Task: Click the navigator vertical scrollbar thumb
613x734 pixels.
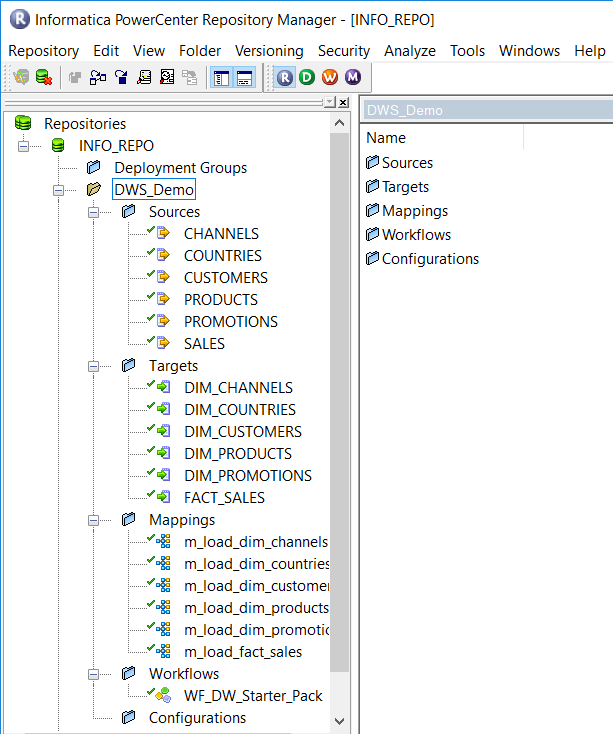Action: pyautogui.click(x=339, y=403)
